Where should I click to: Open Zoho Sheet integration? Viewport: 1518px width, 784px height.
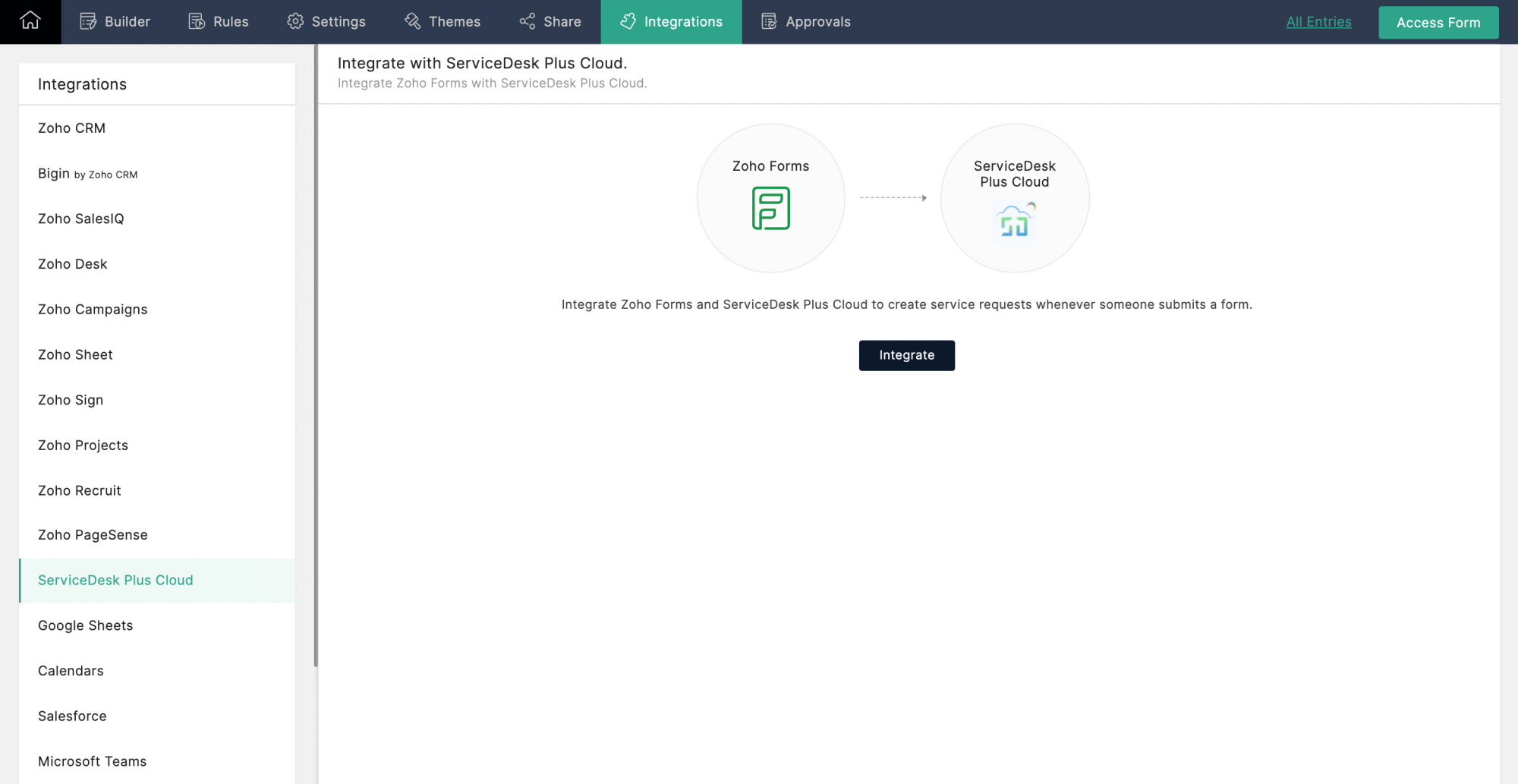pos(157,354)
